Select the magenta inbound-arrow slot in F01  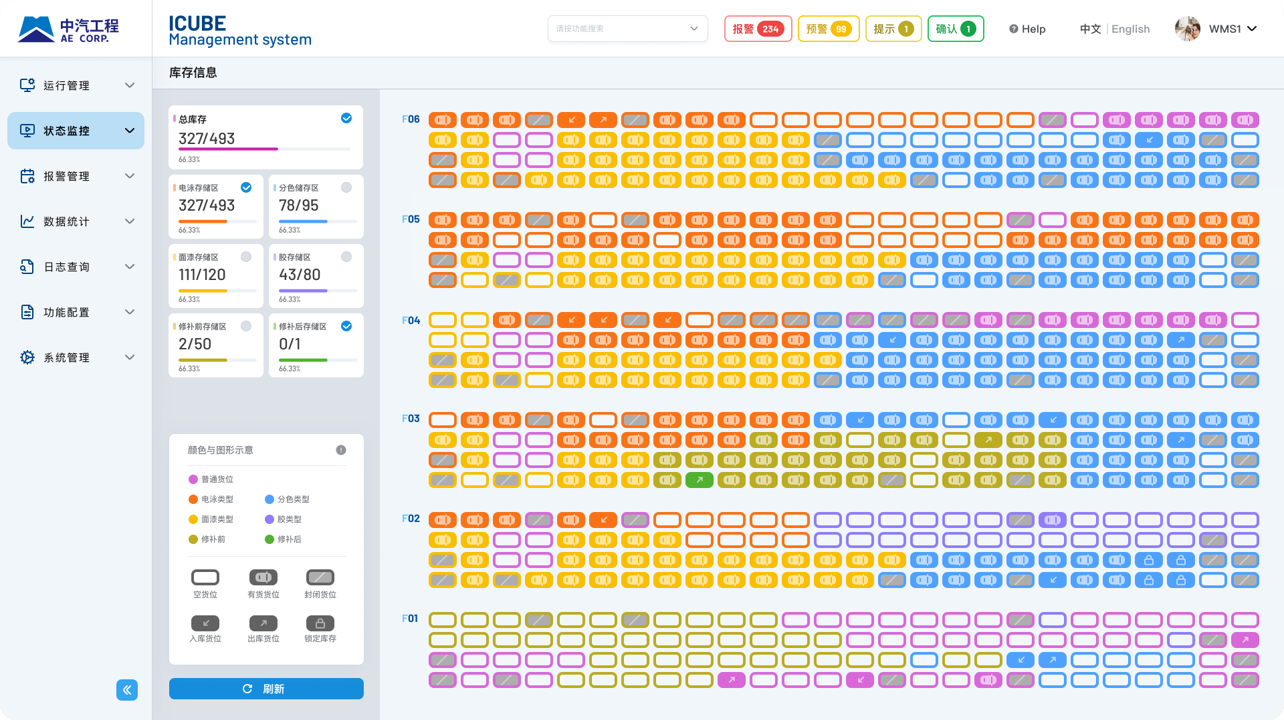pyautogui.click(x=860, y=680)
